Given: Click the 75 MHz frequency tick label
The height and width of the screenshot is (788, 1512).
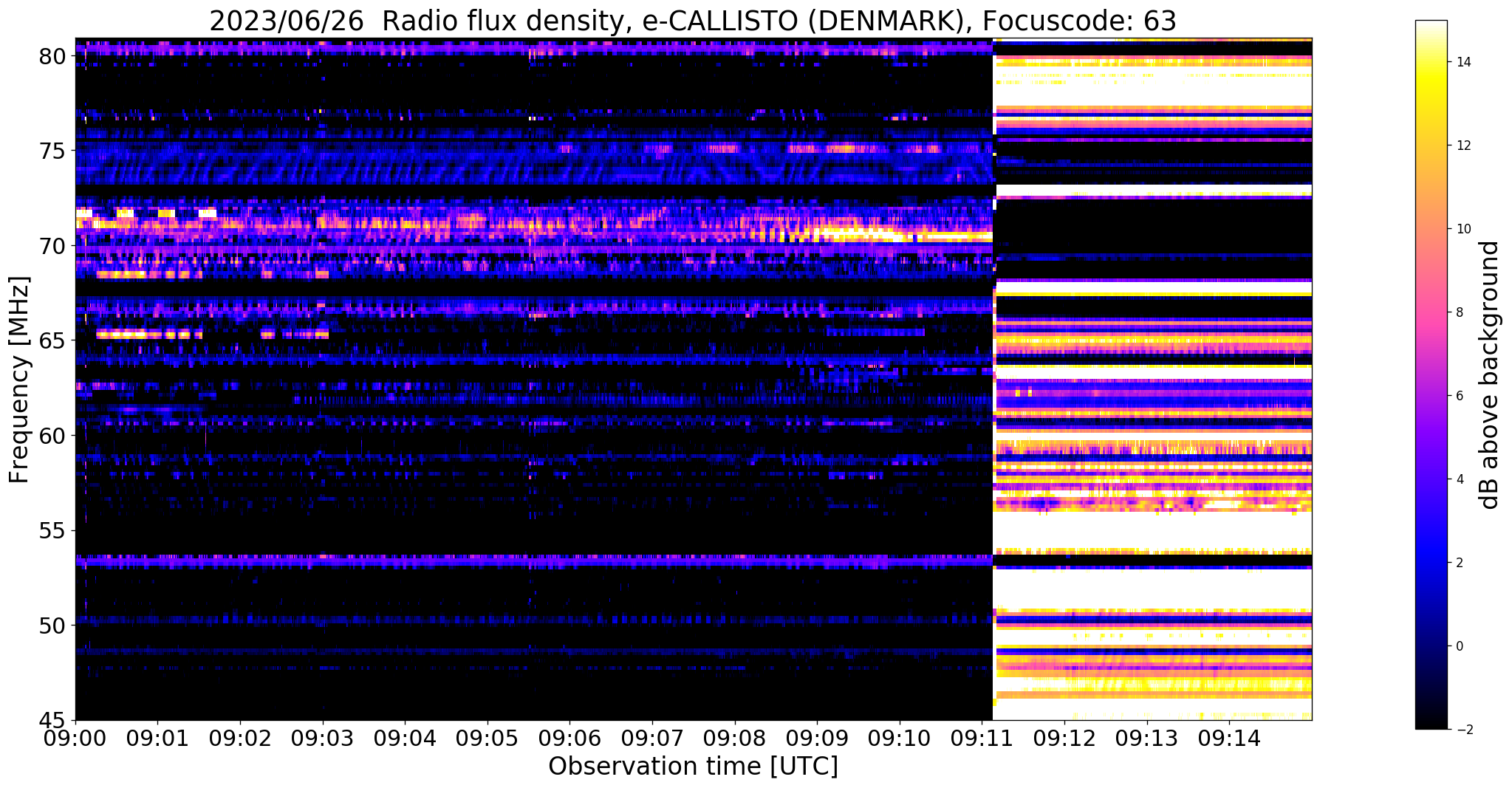Looking at the screenshot, I should [x=52, y=151].
